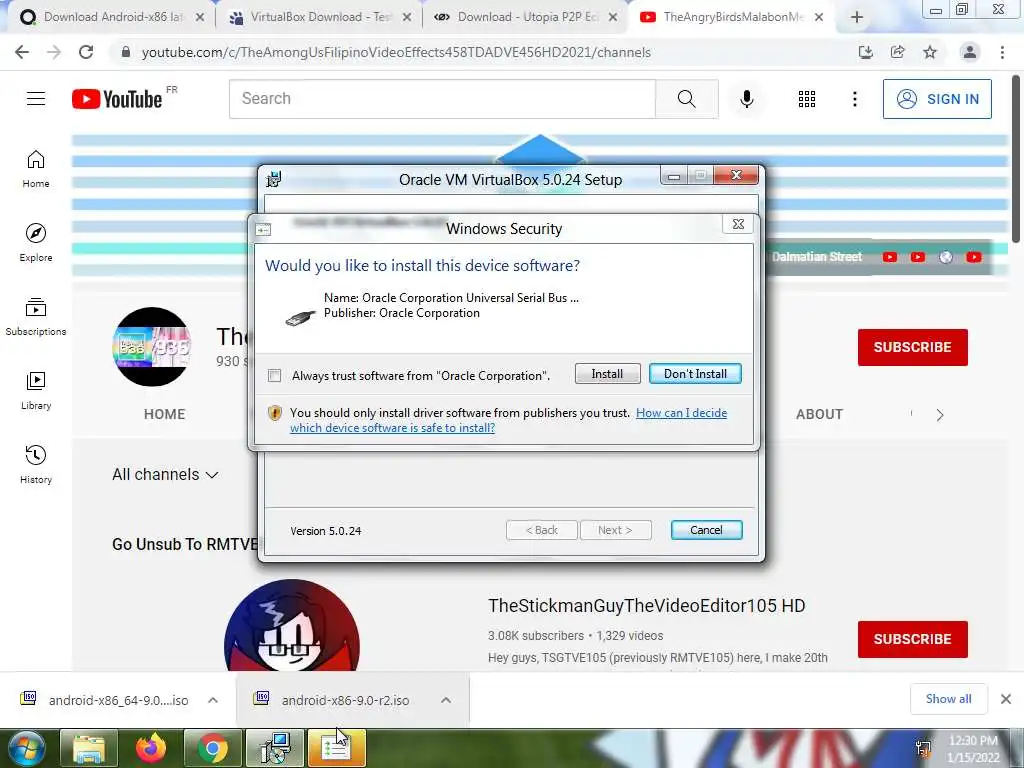Open the Chrome profile avatar

pyautogui.click(x=970, y=52)
